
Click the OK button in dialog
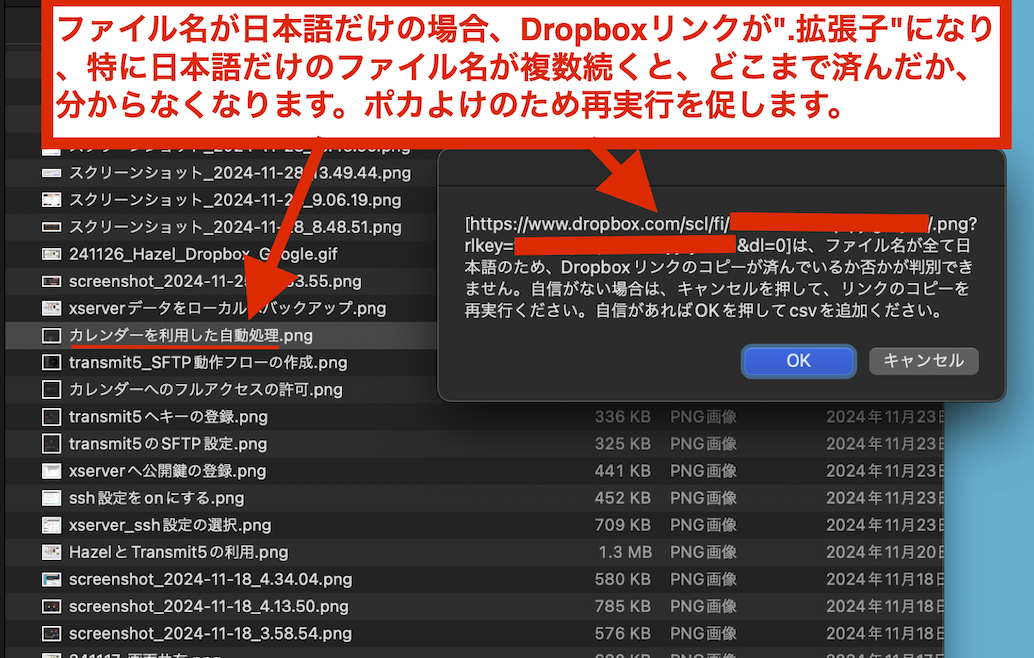click(798, 361)
